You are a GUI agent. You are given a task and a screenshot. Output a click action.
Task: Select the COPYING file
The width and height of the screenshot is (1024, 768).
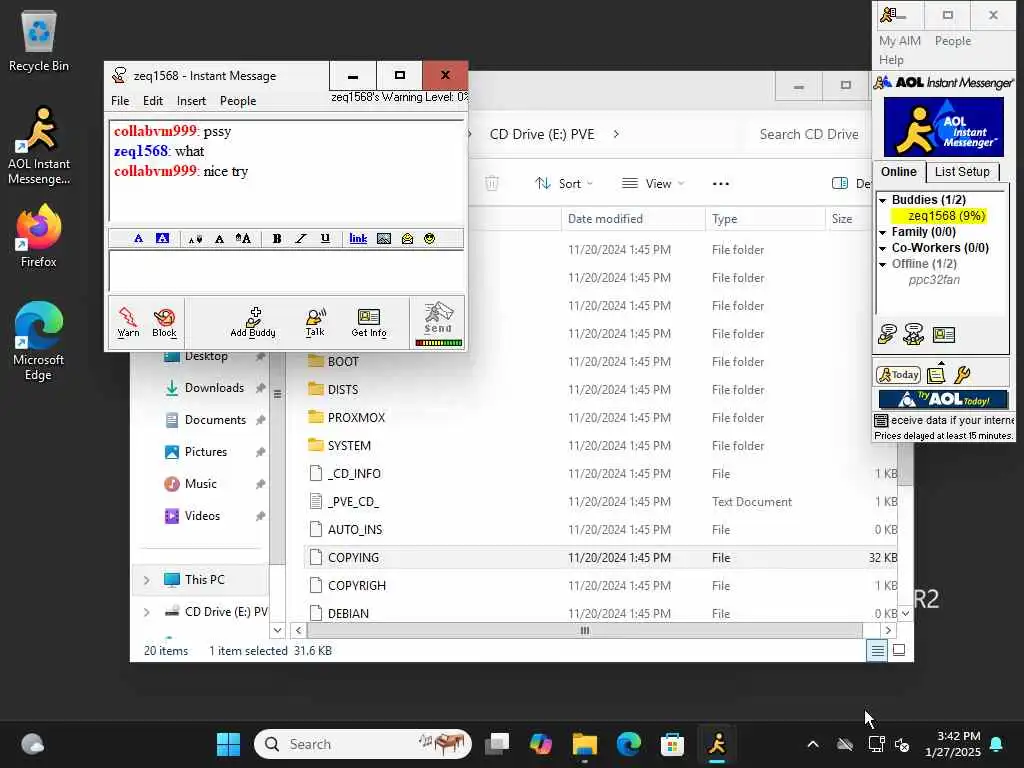pyautogui.click(x=353, y=558)
